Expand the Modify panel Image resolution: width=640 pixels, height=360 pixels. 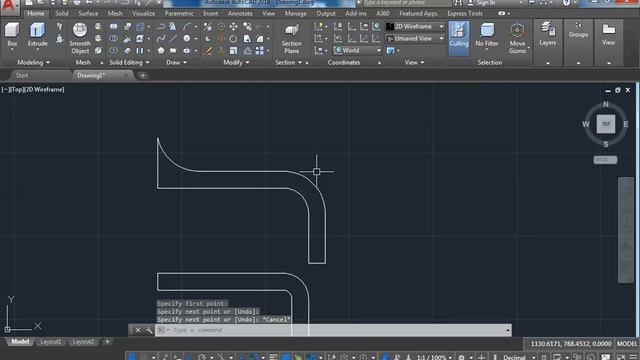(236, 62)
